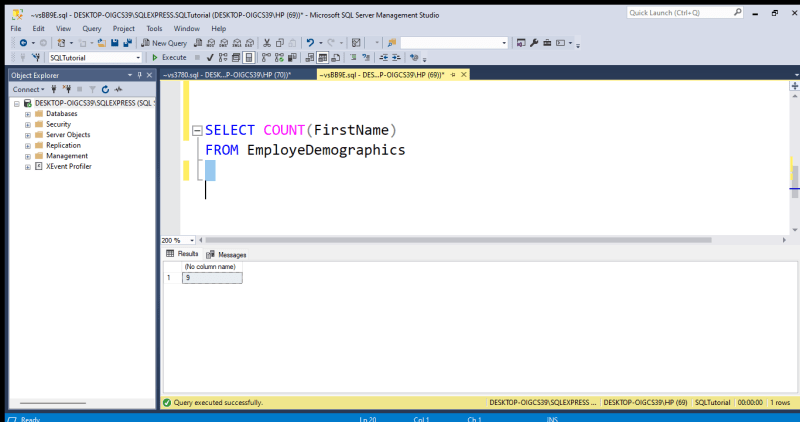Click the Activity Monitor icon in Object Explorer
The height and width of the screenshot is (422, 800).
coord(118,89)
